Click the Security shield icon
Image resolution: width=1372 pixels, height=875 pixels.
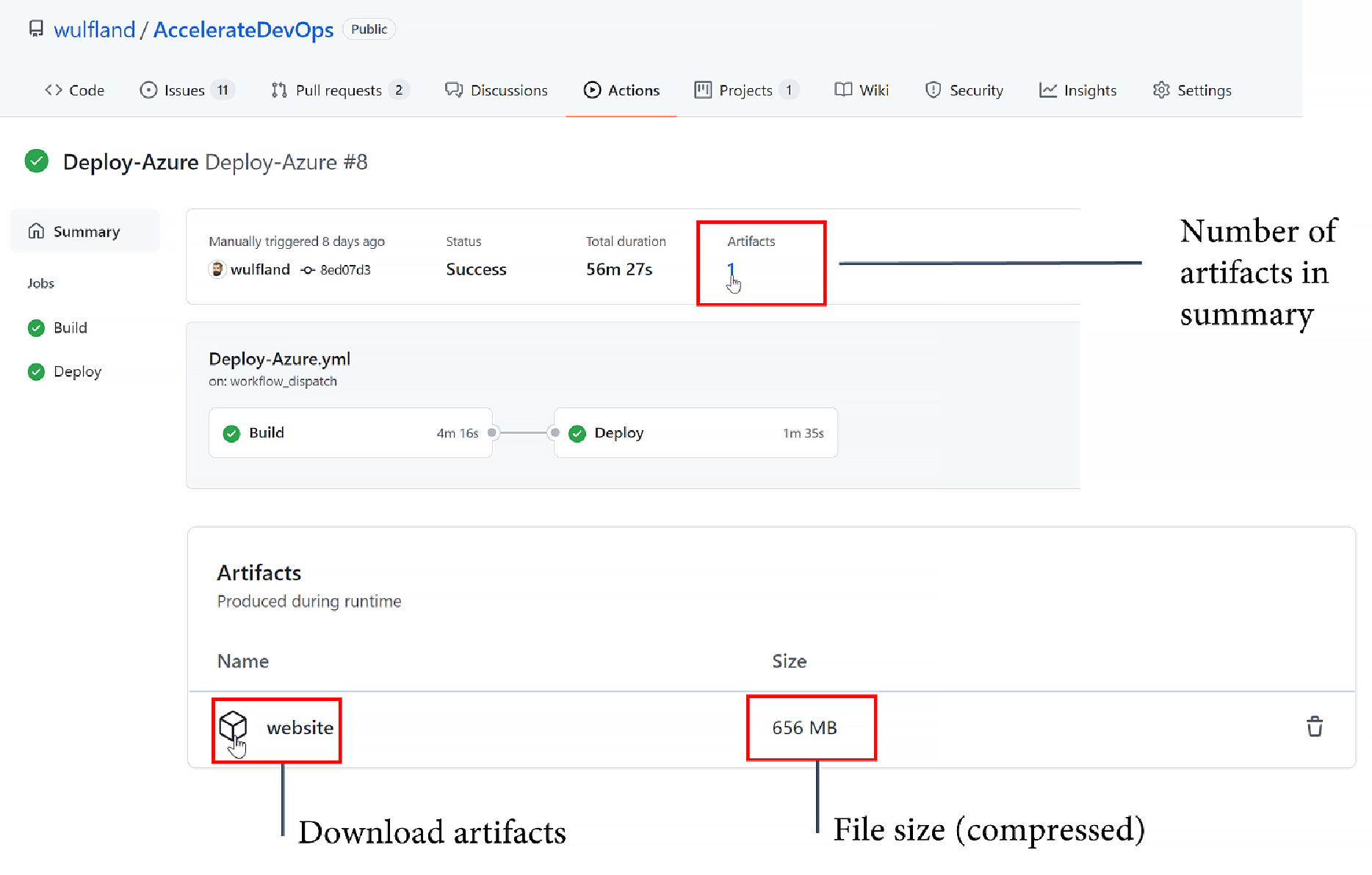[933, 90]
